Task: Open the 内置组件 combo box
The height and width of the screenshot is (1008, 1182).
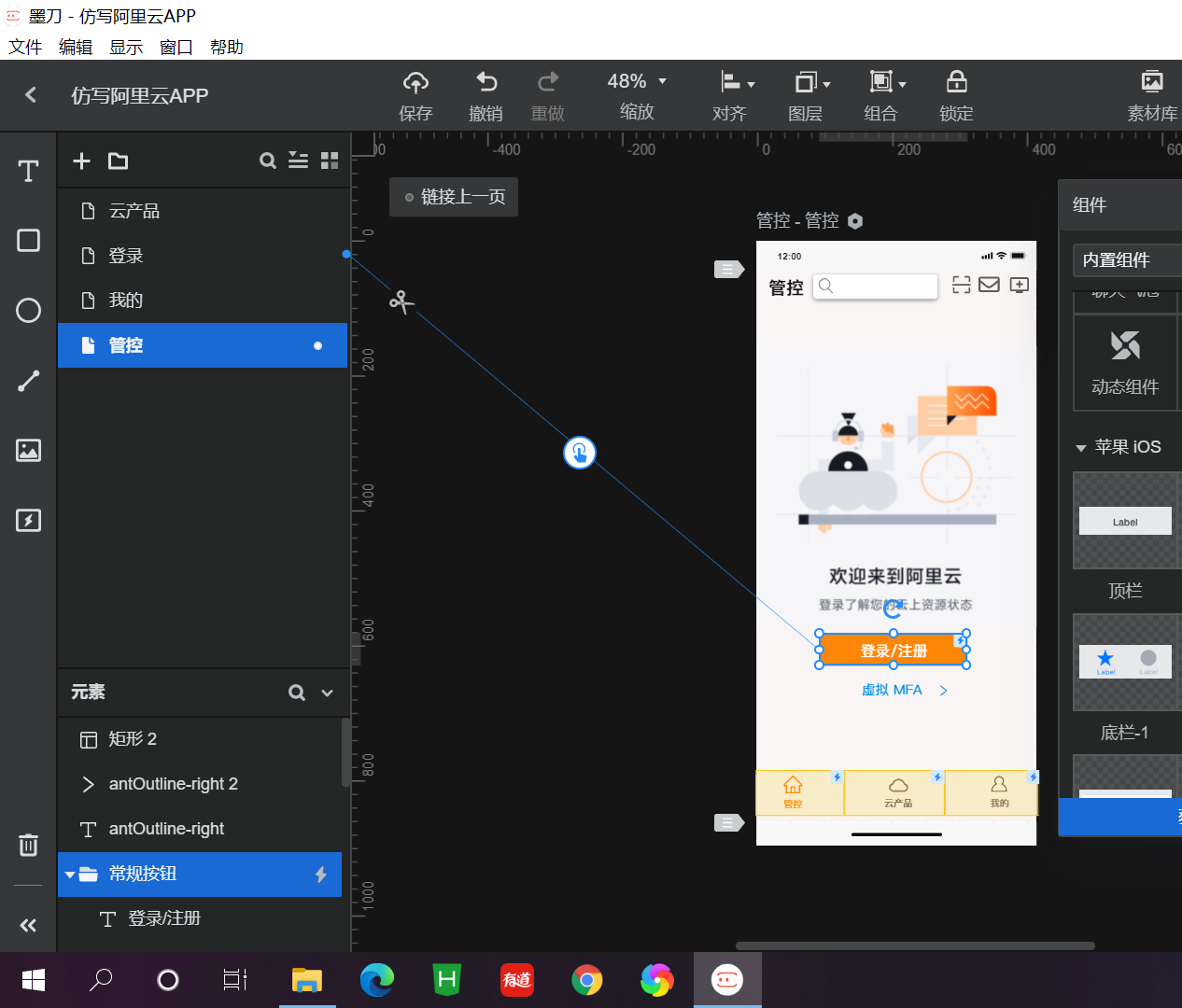Action: click(1127, 259)
